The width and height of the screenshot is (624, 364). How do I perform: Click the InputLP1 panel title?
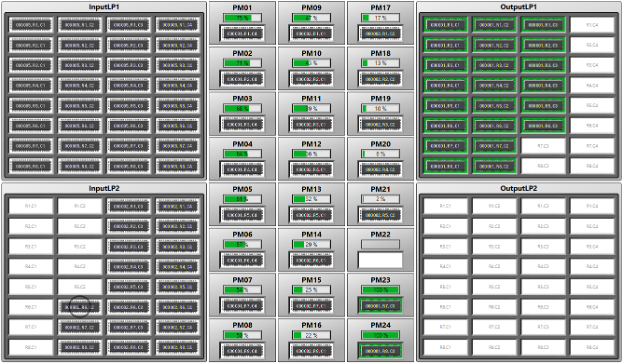click(104, 7)
